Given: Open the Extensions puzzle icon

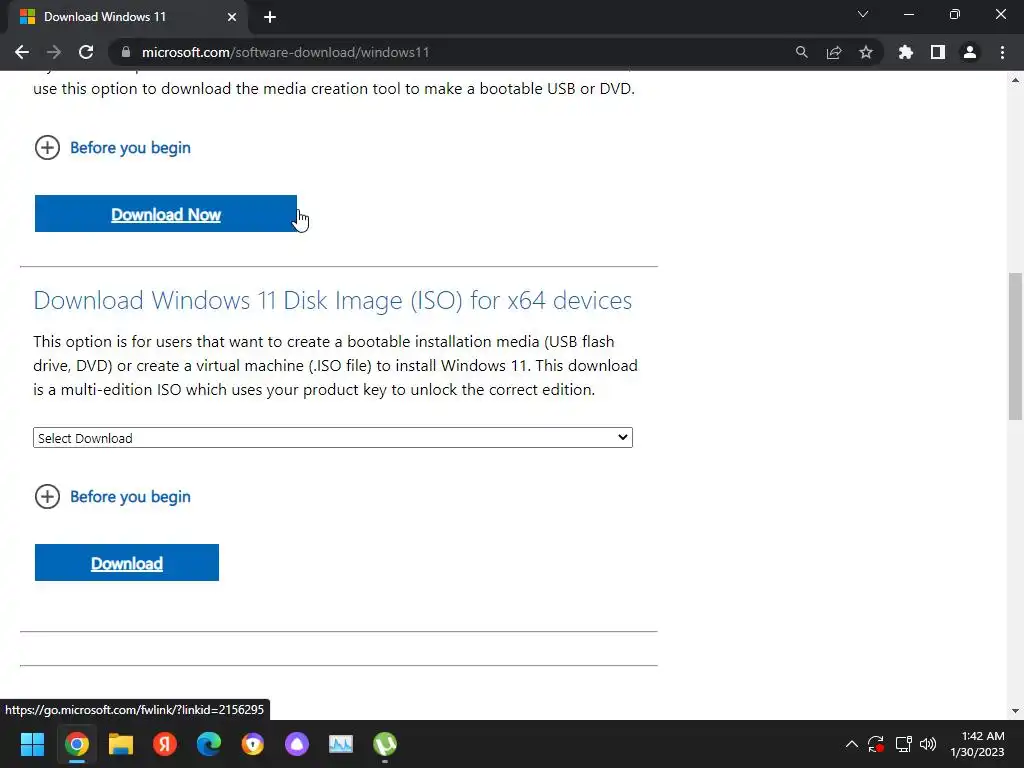Looking at the screenshot, I should coord(906,52).
